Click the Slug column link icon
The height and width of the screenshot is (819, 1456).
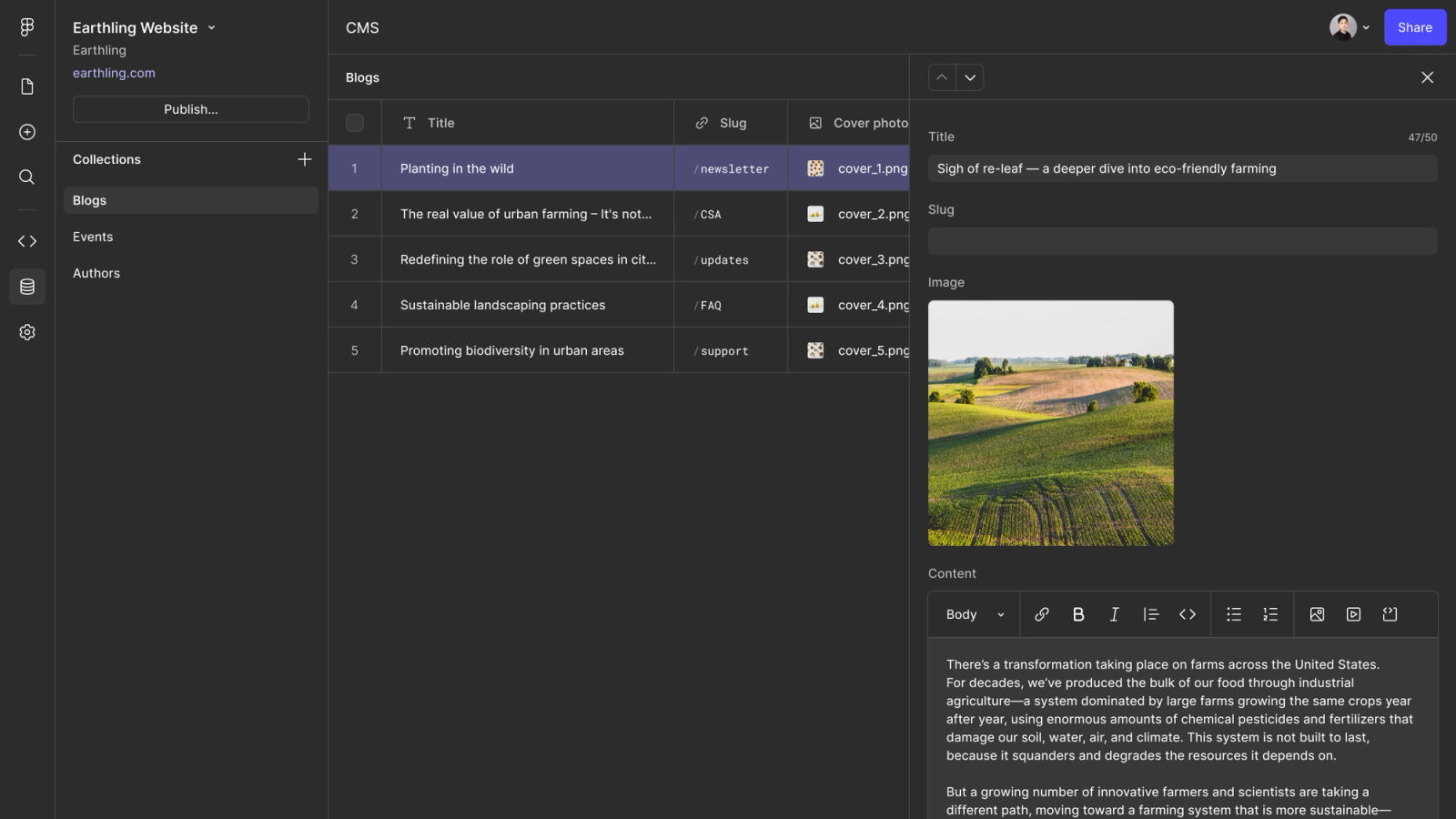702,123
